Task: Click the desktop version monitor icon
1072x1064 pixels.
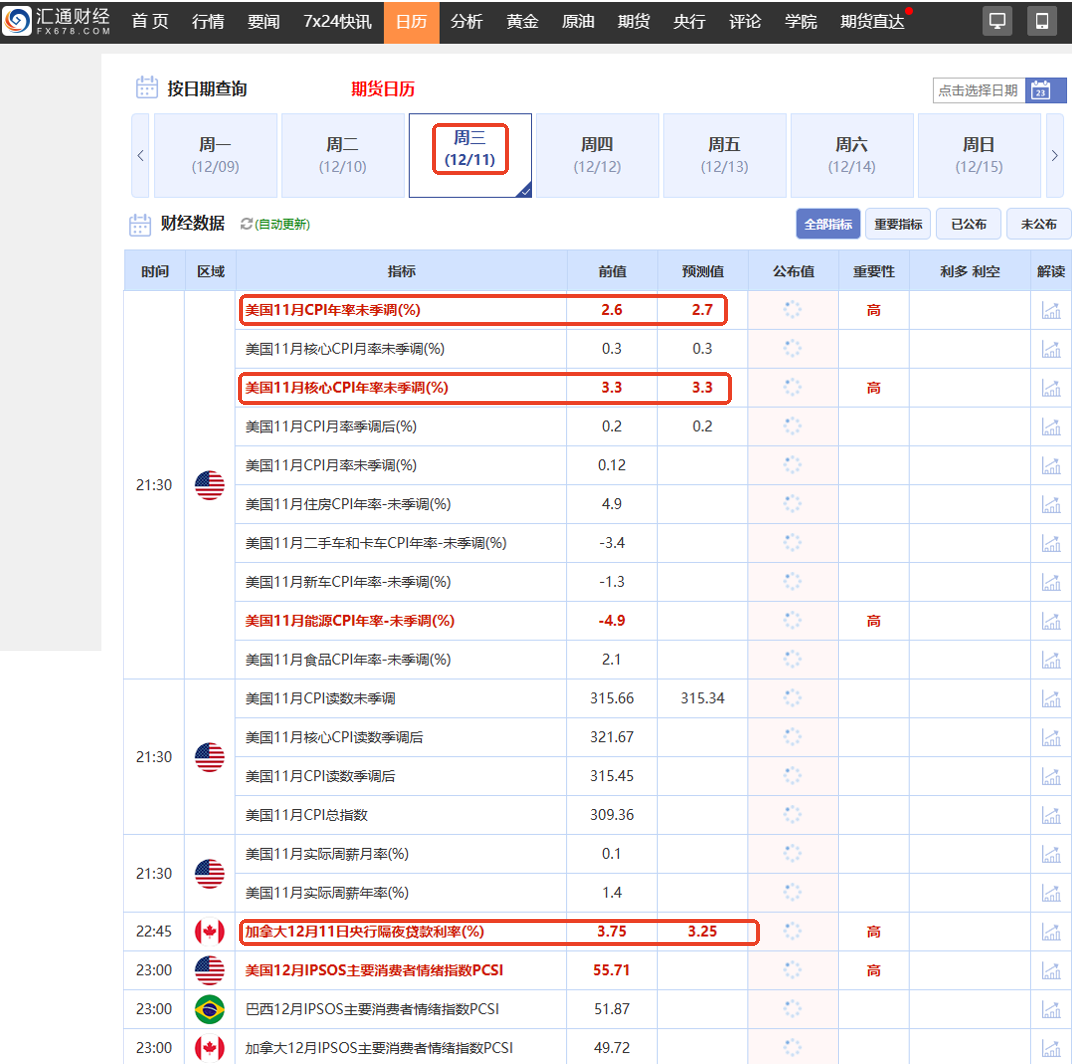Action: [997, 21]
